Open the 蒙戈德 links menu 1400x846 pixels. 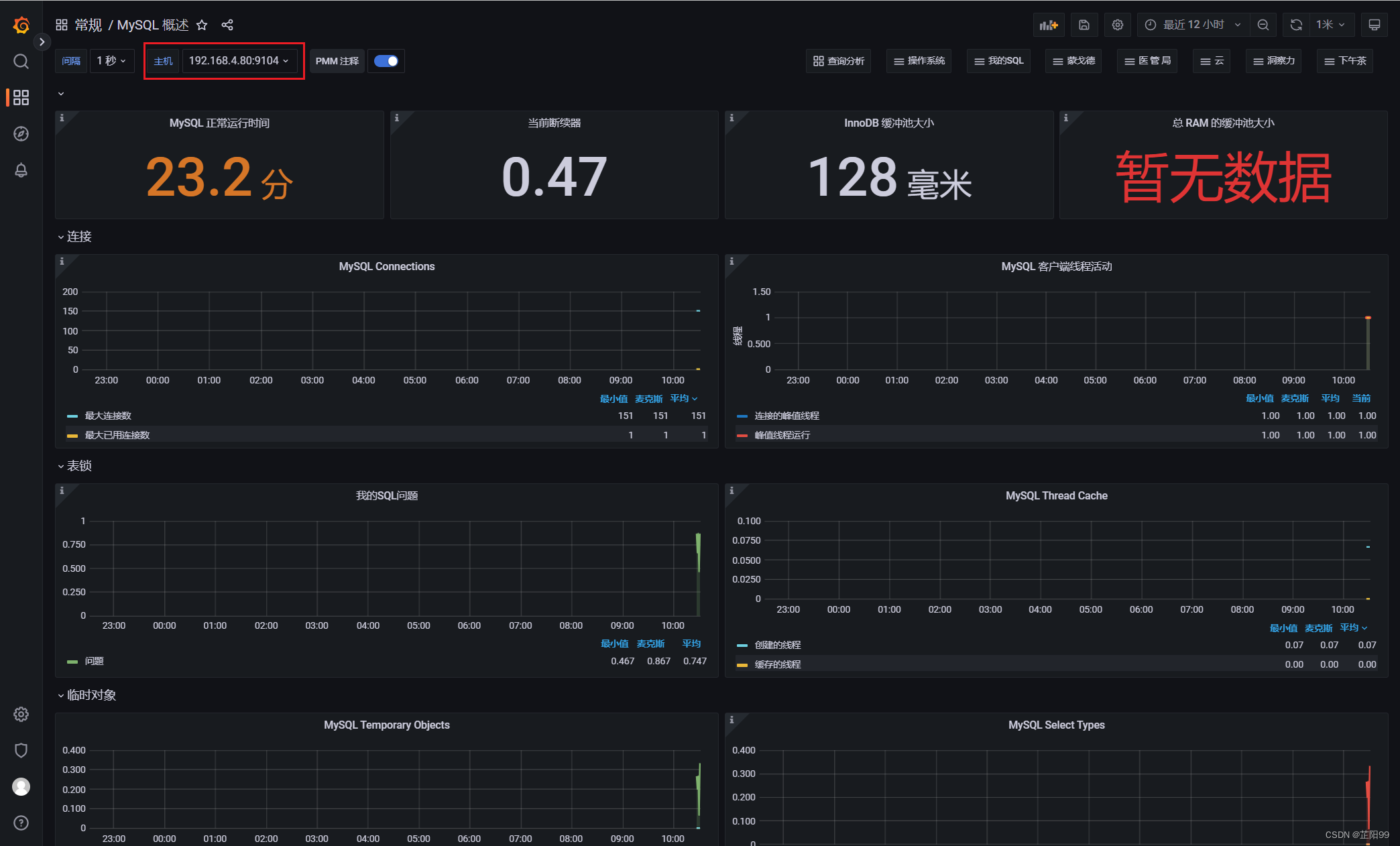[x=1073, y=61]
